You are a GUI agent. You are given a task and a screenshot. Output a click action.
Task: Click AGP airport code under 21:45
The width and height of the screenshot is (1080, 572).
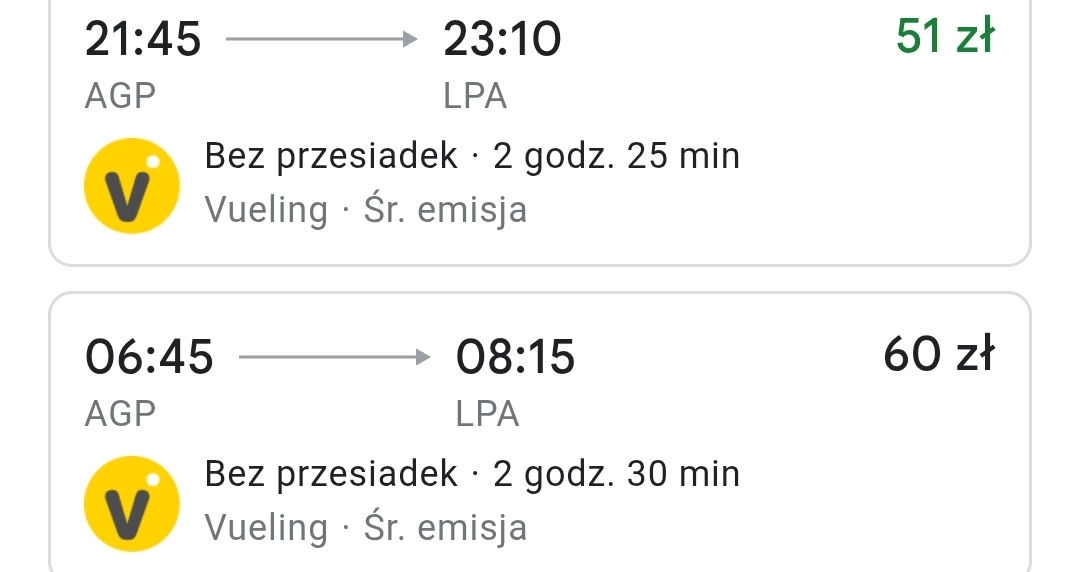pyautogui.click(x=121, y=96)
